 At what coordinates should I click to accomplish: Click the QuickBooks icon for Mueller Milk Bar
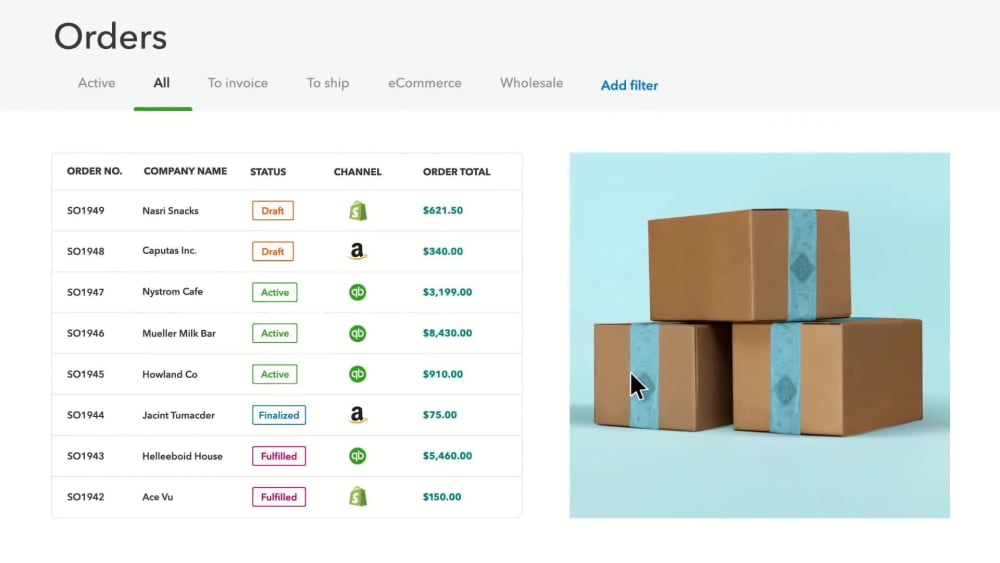point(358,333)
